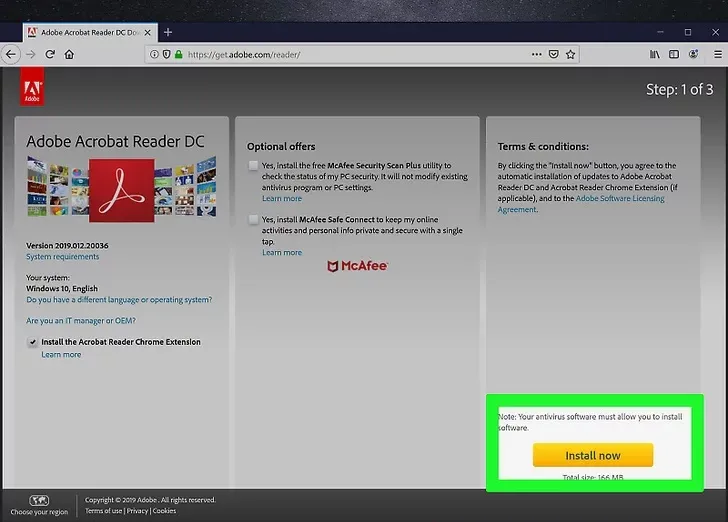Open the IT manager or OEM link
Screen dimensions: 728x522
point(81,320)
